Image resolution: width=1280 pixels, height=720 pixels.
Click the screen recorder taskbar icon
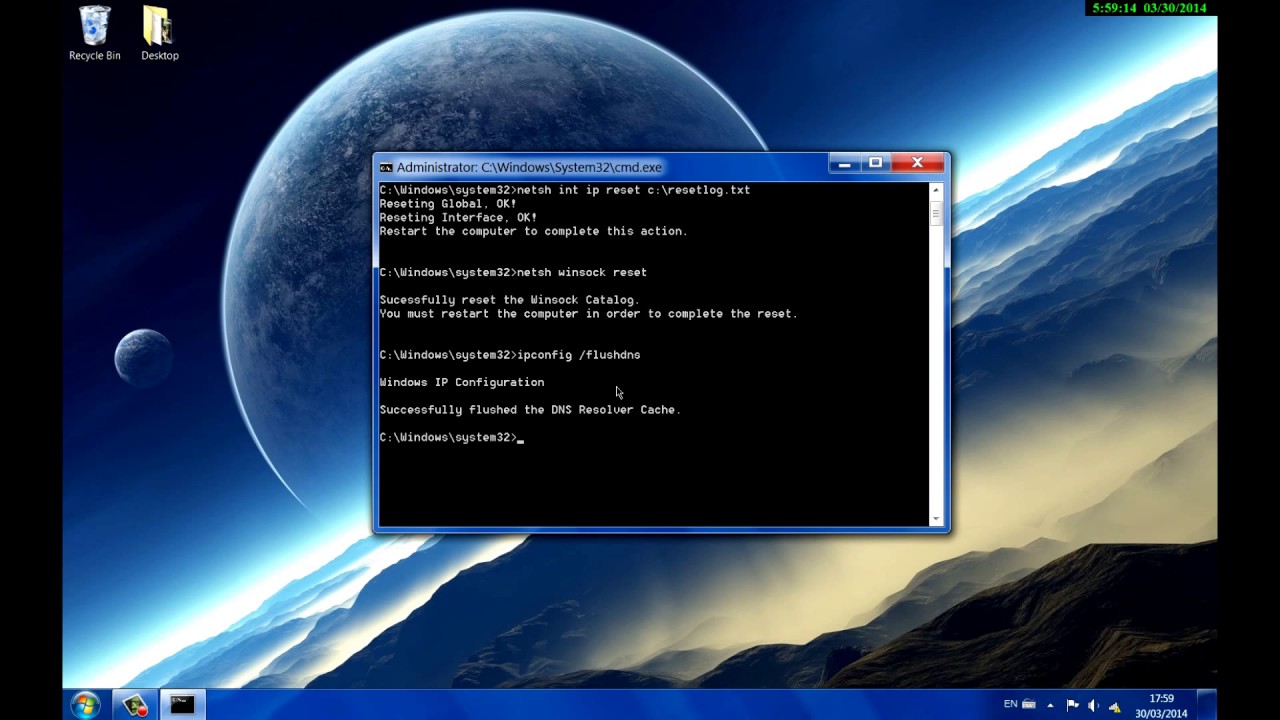coord(135,705)
